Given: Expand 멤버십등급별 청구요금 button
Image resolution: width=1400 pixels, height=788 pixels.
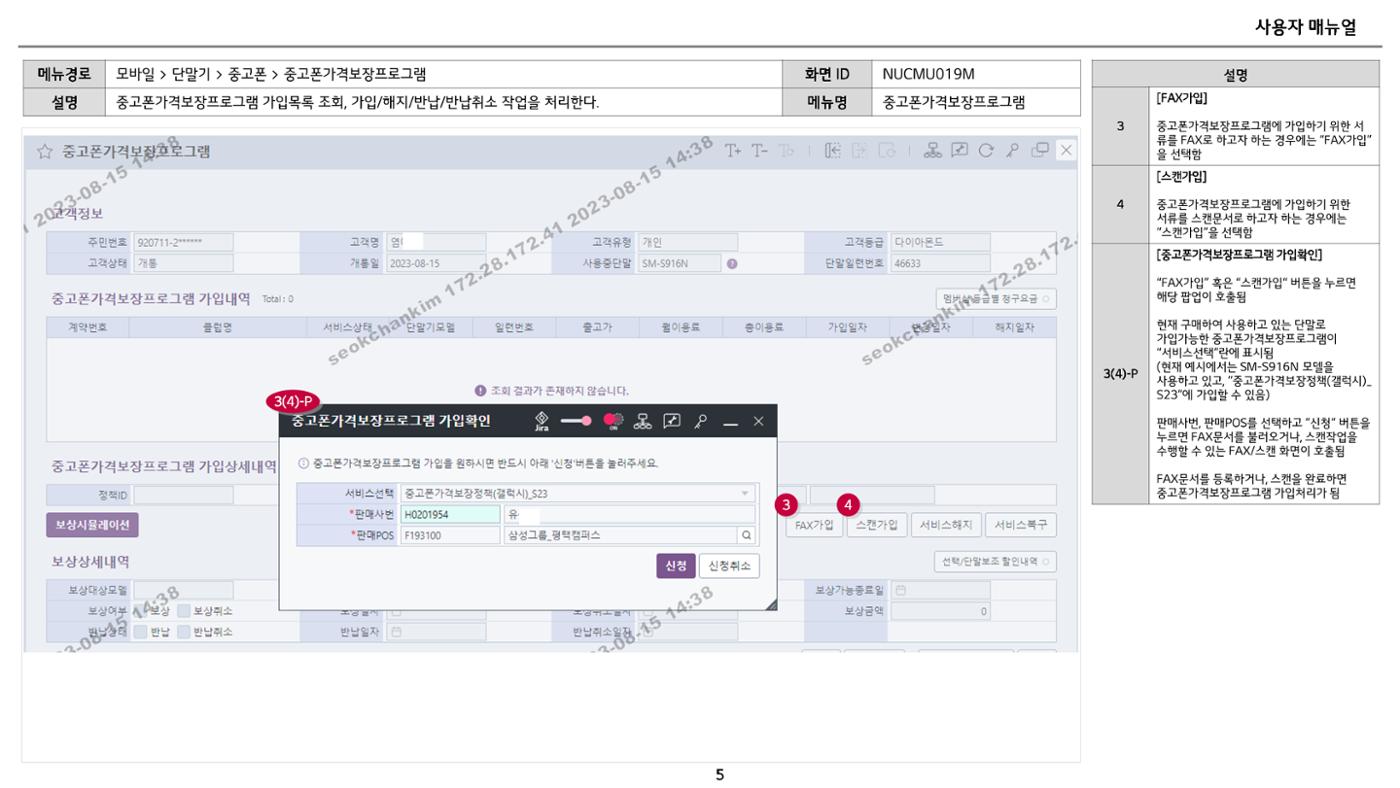Looking at the screenshot, I should [997, 298].
